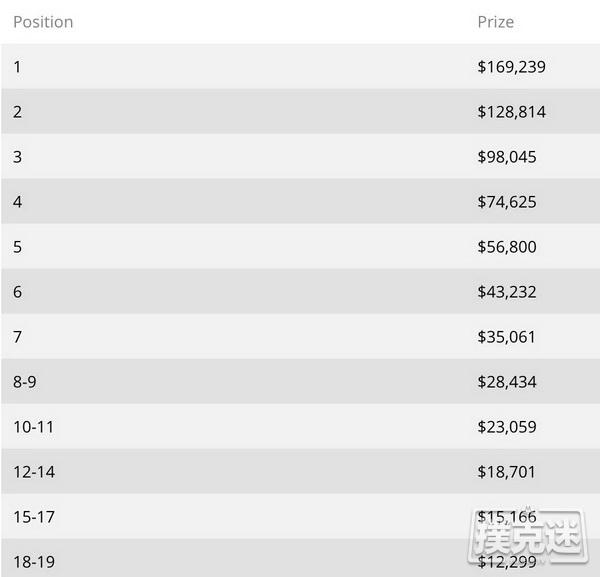Image resolution: width=600 pixels, height=577 pixels.
Task: Click the $169,239 prize amount
Action: pos(511,67)
